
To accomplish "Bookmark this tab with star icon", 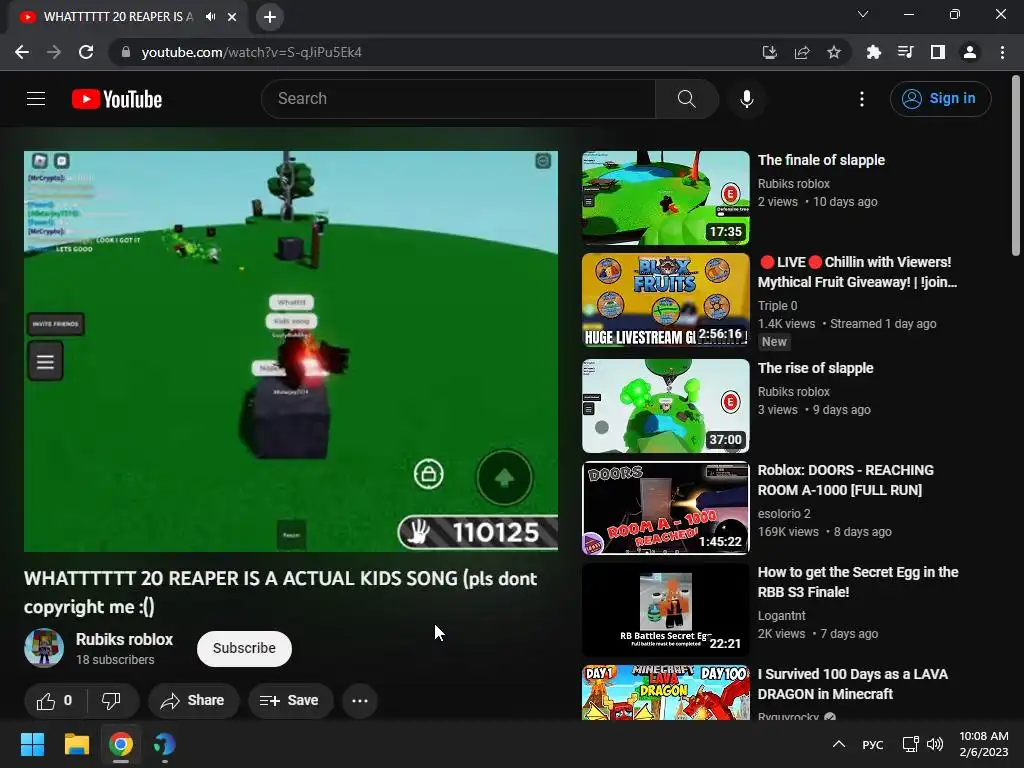I will [834, 52].
